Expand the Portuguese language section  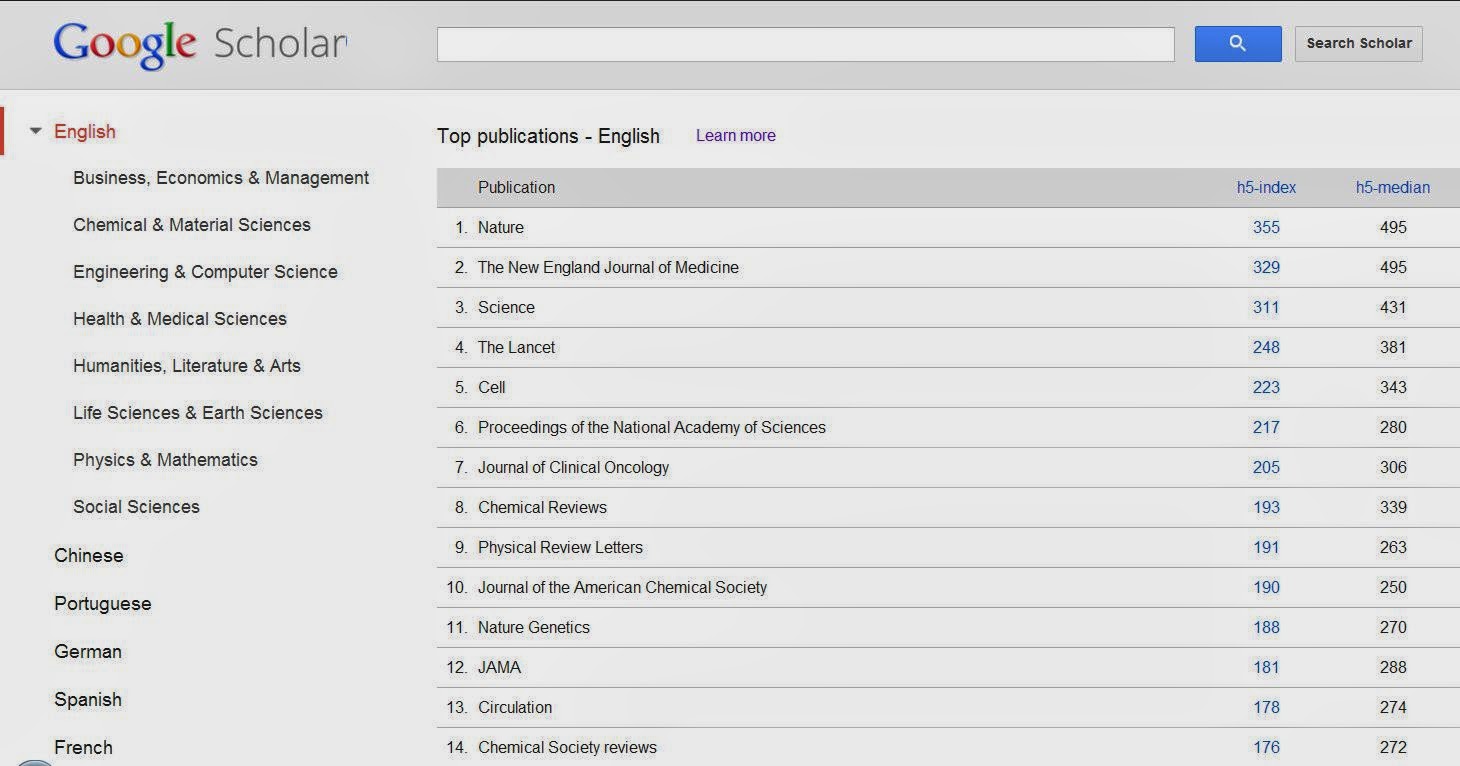click(102, 603)
